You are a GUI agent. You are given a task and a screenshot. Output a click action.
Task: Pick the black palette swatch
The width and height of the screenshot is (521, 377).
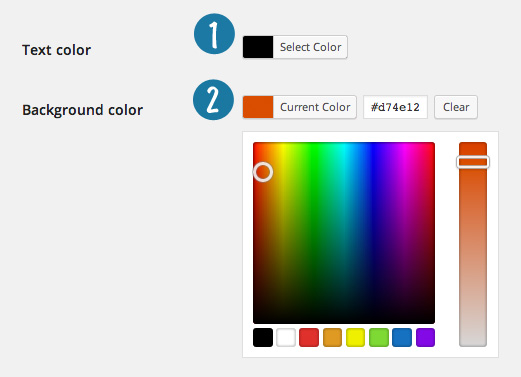(x=263, y=337)
